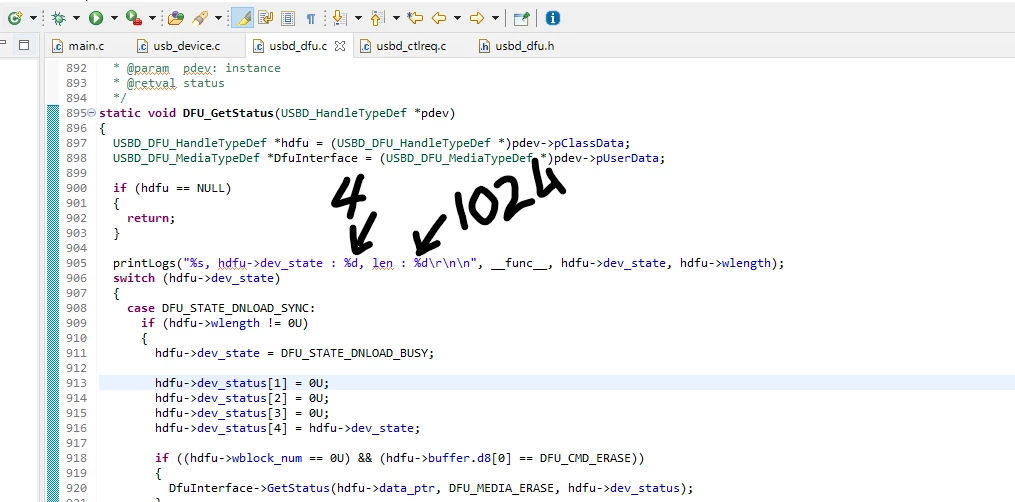
Task: Open the Search dropdown arrow
Action: click(218, 18)
